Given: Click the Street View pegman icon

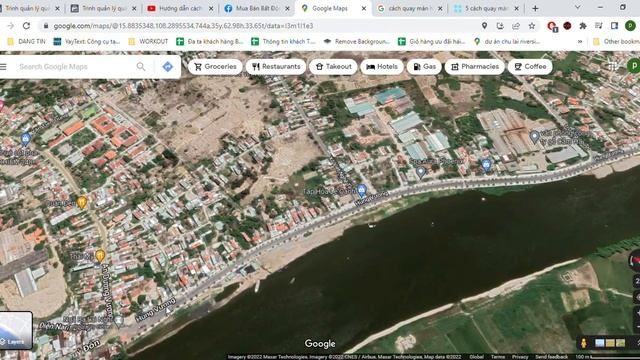Looking at the screenshot, I should [x=584, y=343].
